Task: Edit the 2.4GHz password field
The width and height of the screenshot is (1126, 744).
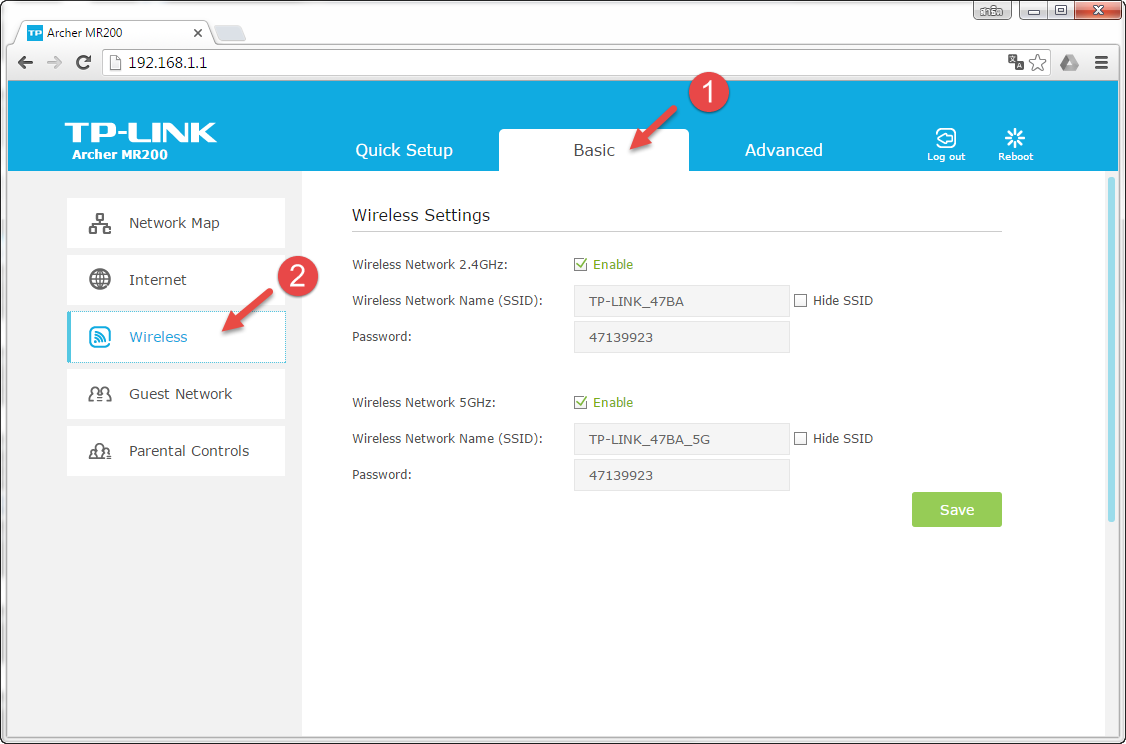Action: coord(681,337)
